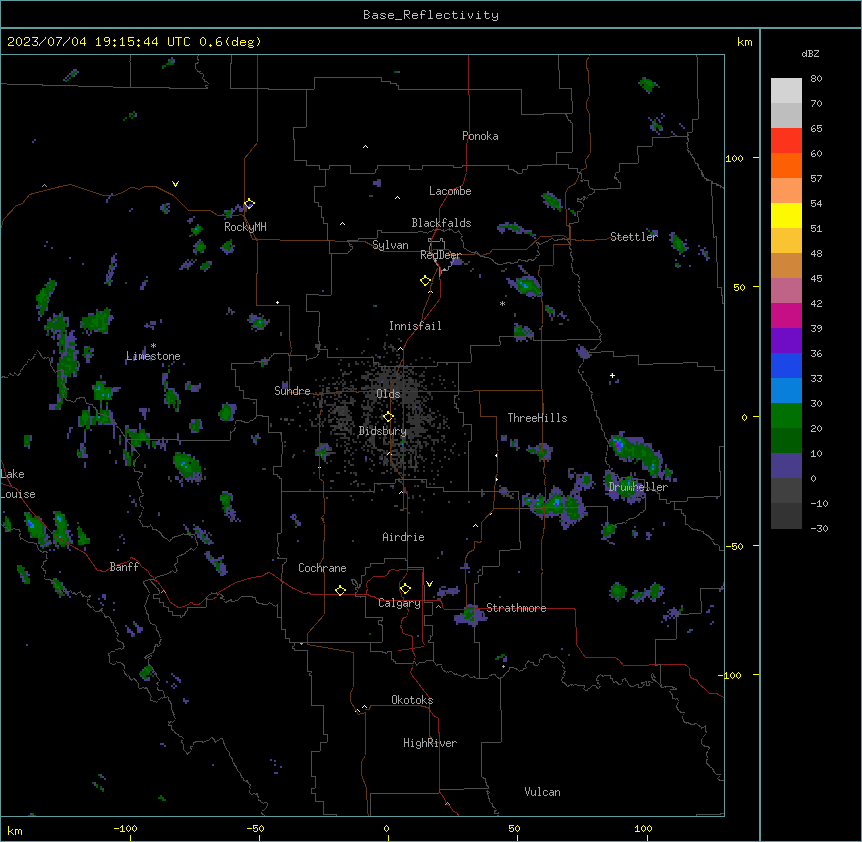862x842 pixels.
Task: Click the km unit label at bottom left
Action: 15,830
